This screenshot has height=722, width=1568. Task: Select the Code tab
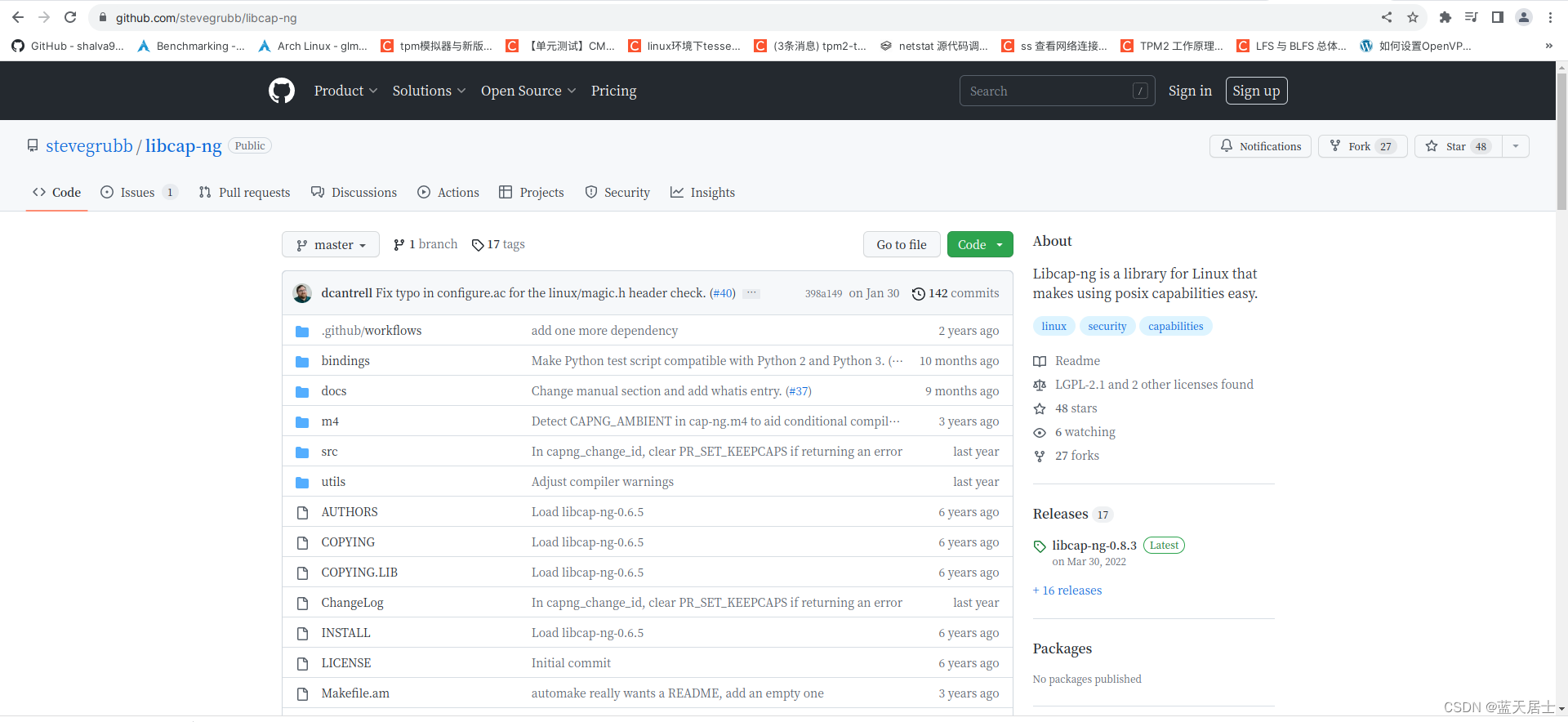[x=56, y=192]
